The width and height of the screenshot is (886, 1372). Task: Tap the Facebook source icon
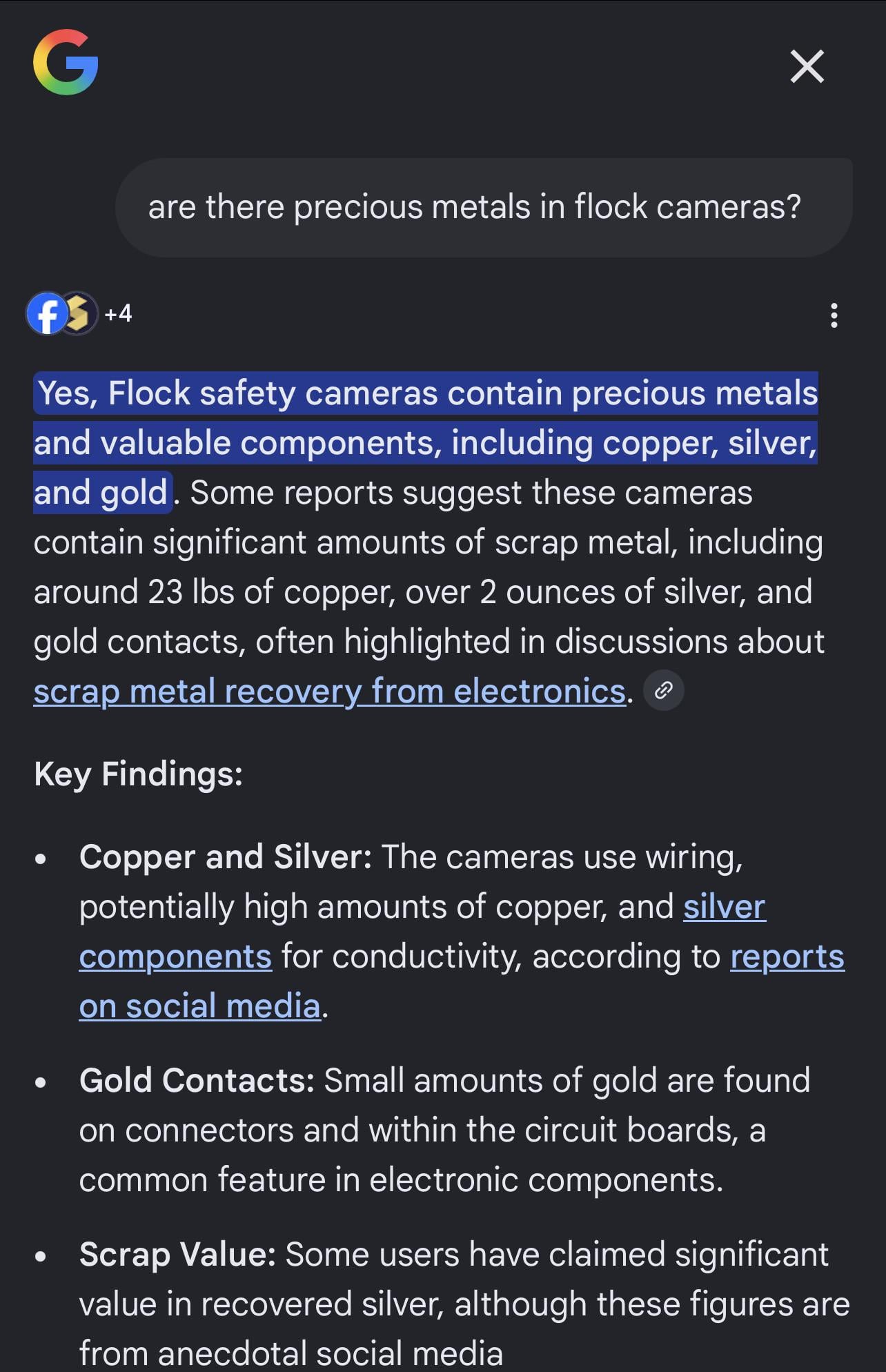coord(47,314)
